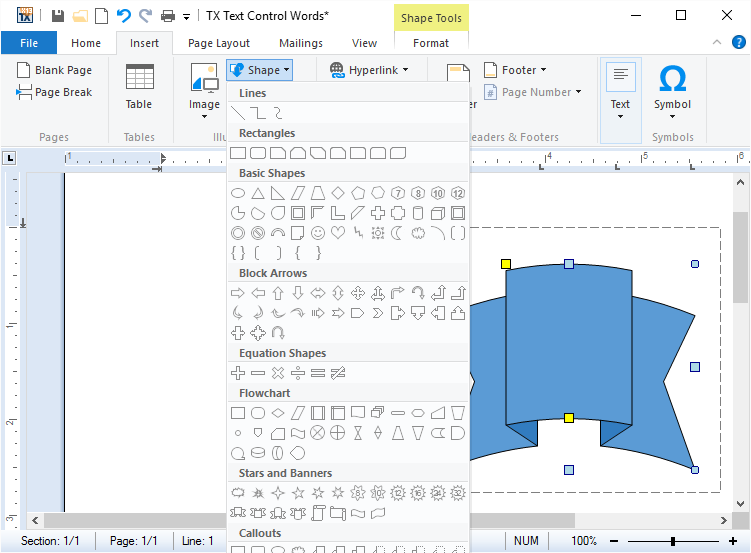Choose the straight line shape
Image resolution: width=751 pixels, height=553 pixels.
(238, 113)
